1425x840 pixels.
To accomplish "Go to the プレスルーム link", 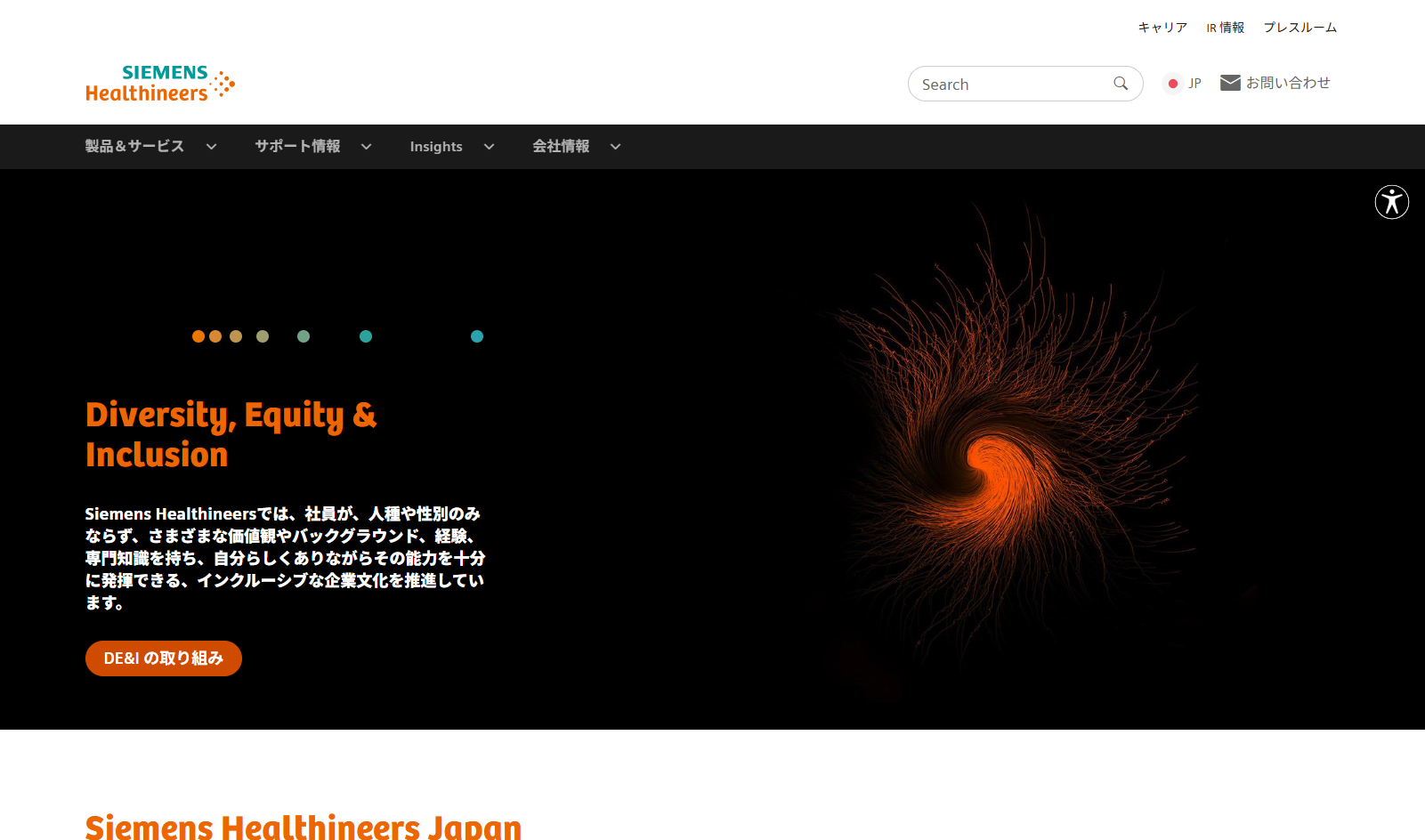I will point(1300,28).
